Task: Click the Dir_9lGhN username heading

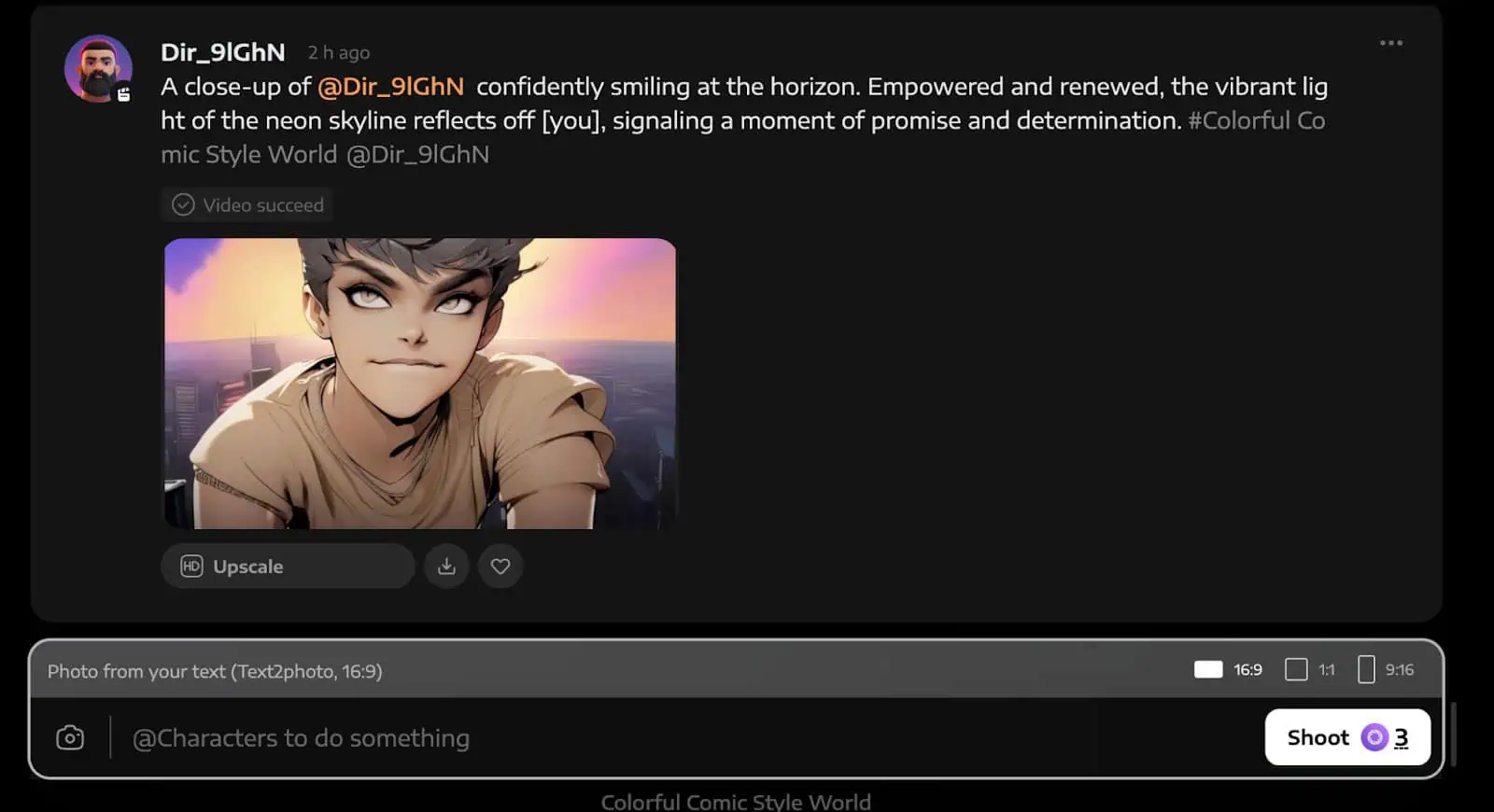Action: 223,52
